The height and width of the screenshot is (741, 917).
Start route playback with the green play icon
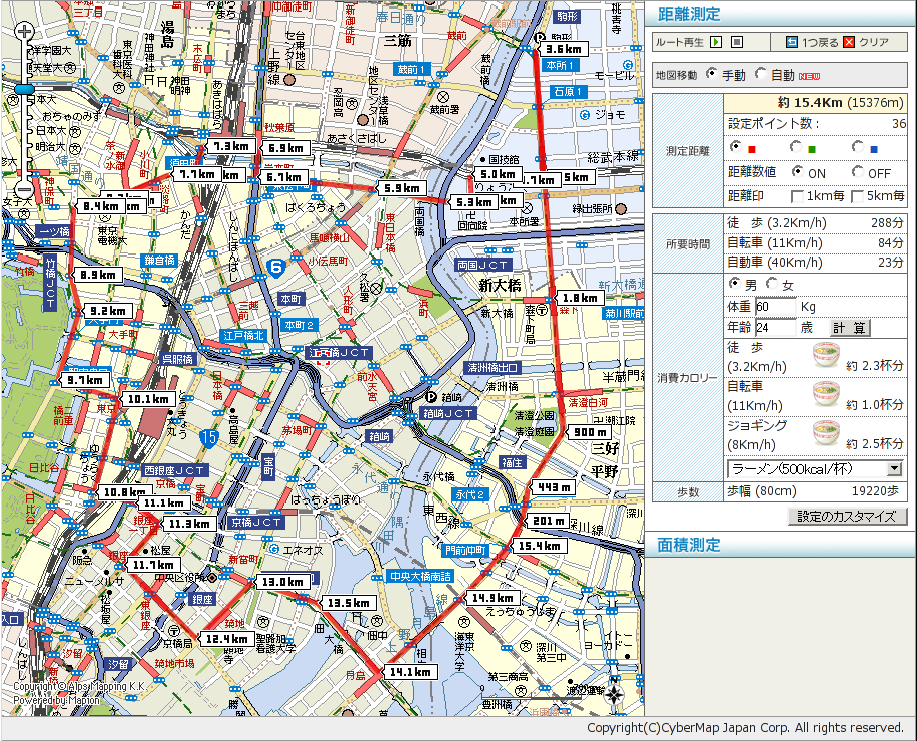click(x=716, y=42)
